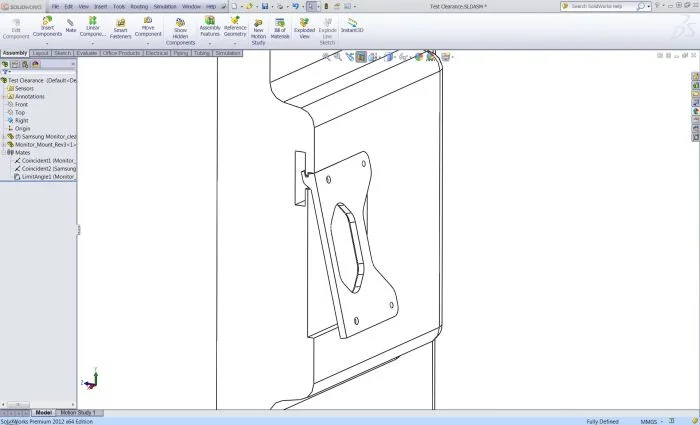700x425 pixels.
Task: Open Assembly Features dropdown
Action: (x=210, y=44)
